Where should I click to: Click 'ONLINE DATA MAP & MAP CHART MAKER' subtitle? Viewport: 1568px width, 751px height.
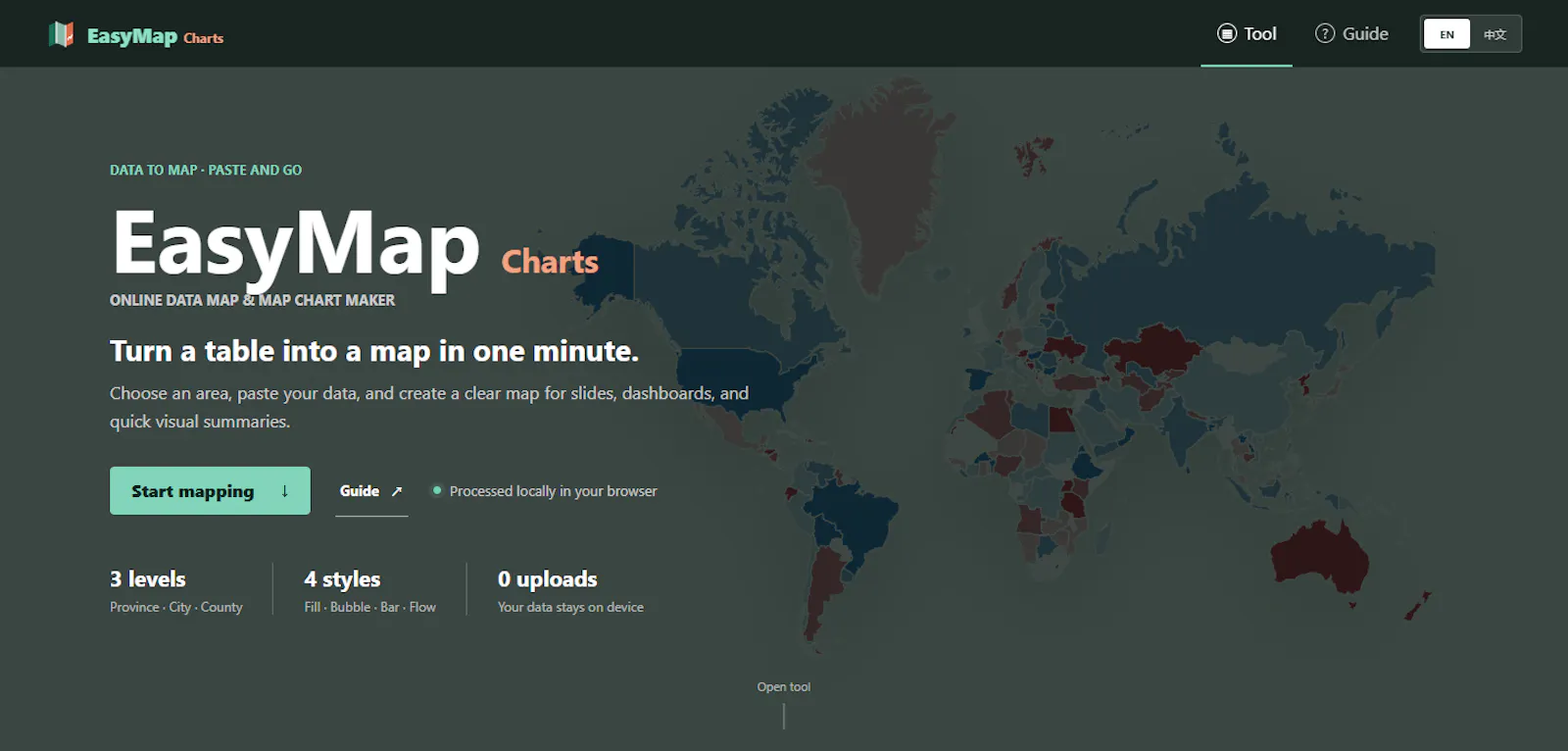coord(252,300)
